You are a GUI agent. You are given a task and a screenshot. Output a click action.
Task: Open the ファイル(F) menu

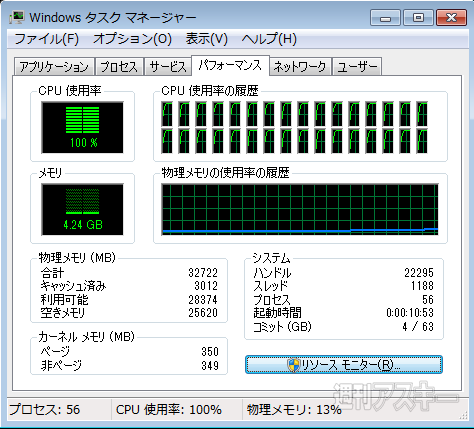tap(46, 39)
